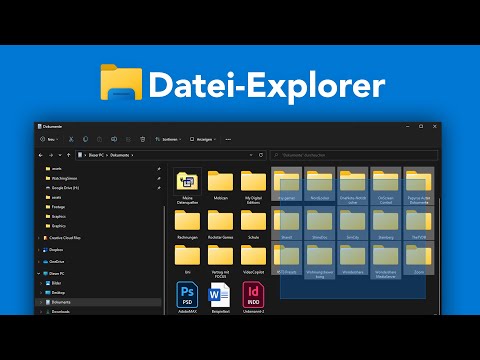Select the Schule folder
This screenshot has height=360, width=480.
pos(253,224)
